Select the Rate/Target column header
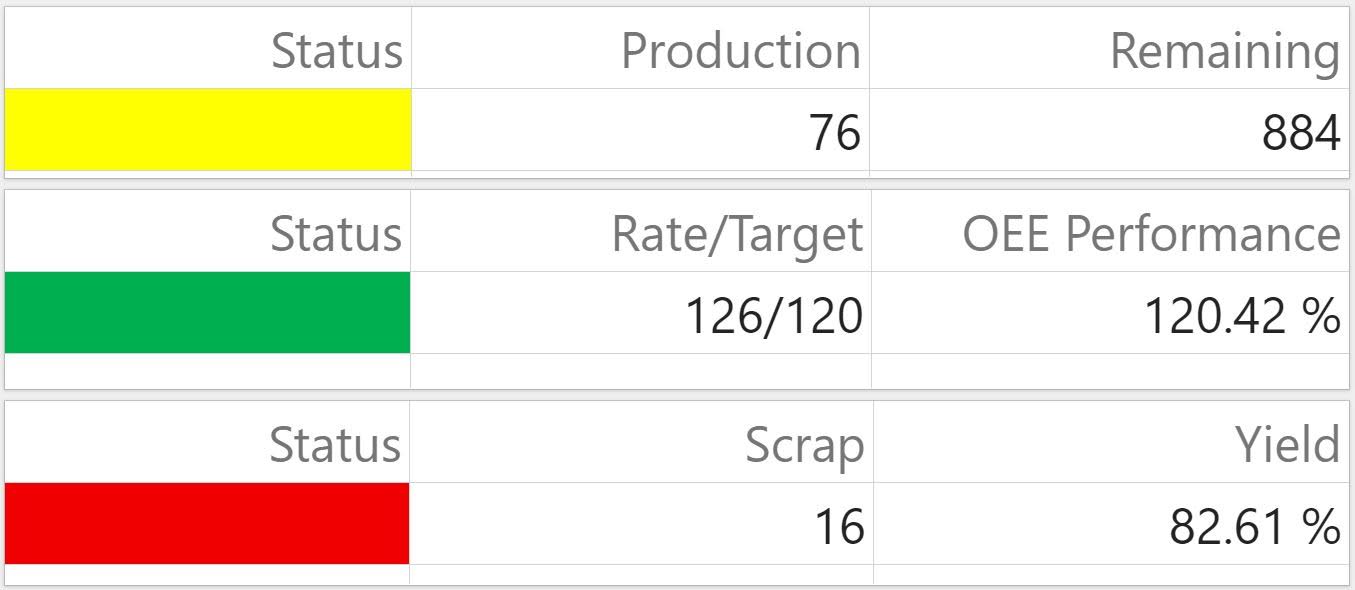The height and width of the screenshot is (590, 1355). click(x=737, y=234)
